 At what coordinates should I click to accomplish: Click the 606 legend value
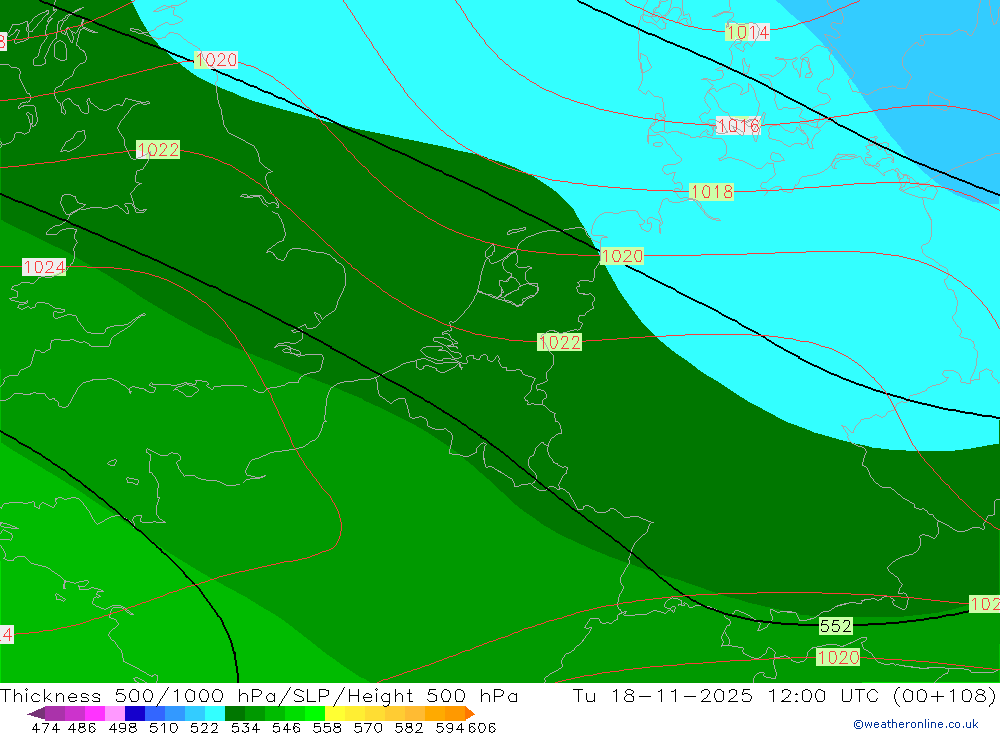(482, 727)
